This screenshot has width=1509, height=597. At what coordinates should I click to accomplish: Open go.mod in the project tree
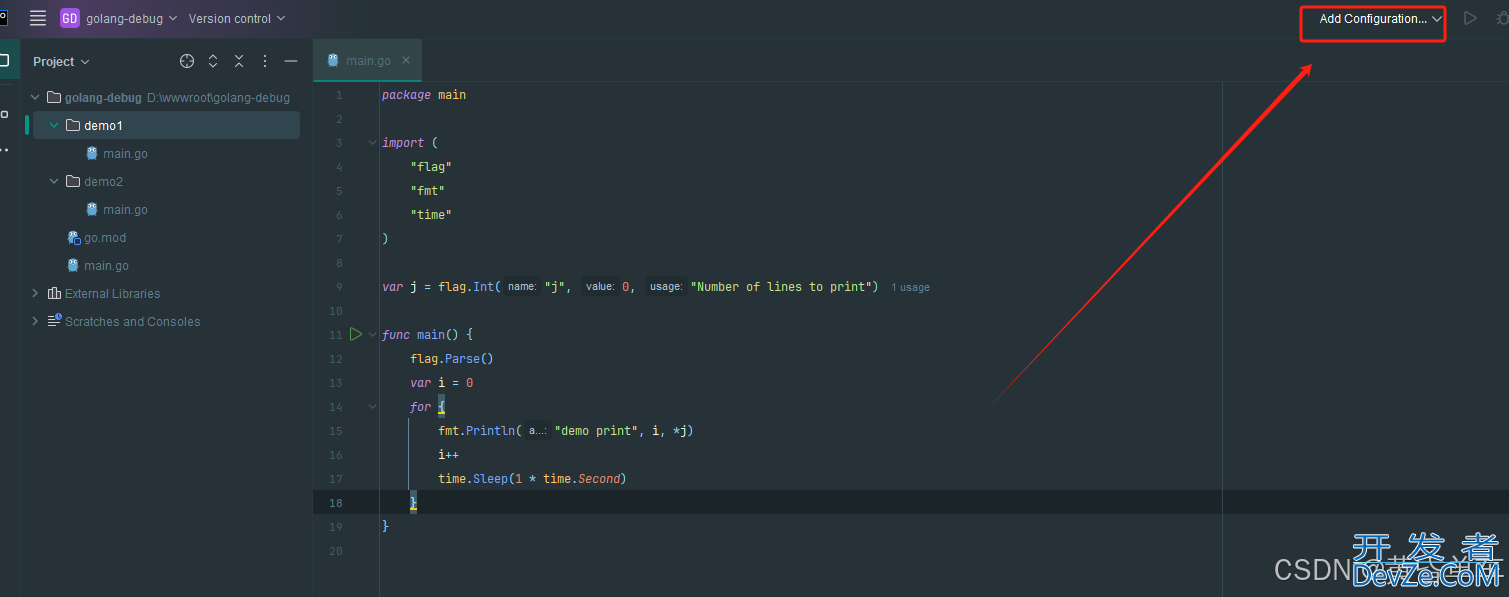click(104, 238)
